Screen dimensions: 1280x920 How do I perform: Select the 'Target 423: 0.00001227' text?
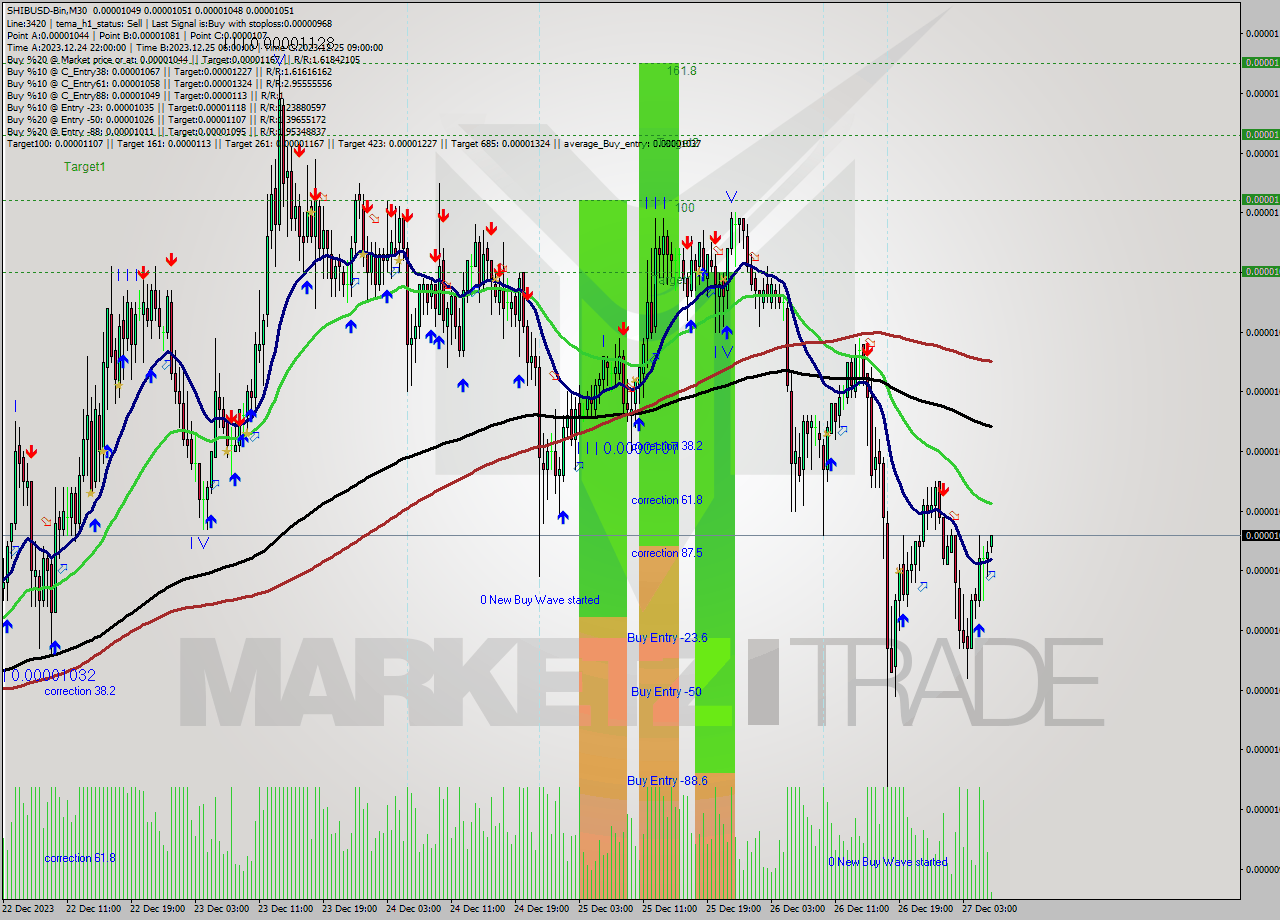click(x=388, y=144)
